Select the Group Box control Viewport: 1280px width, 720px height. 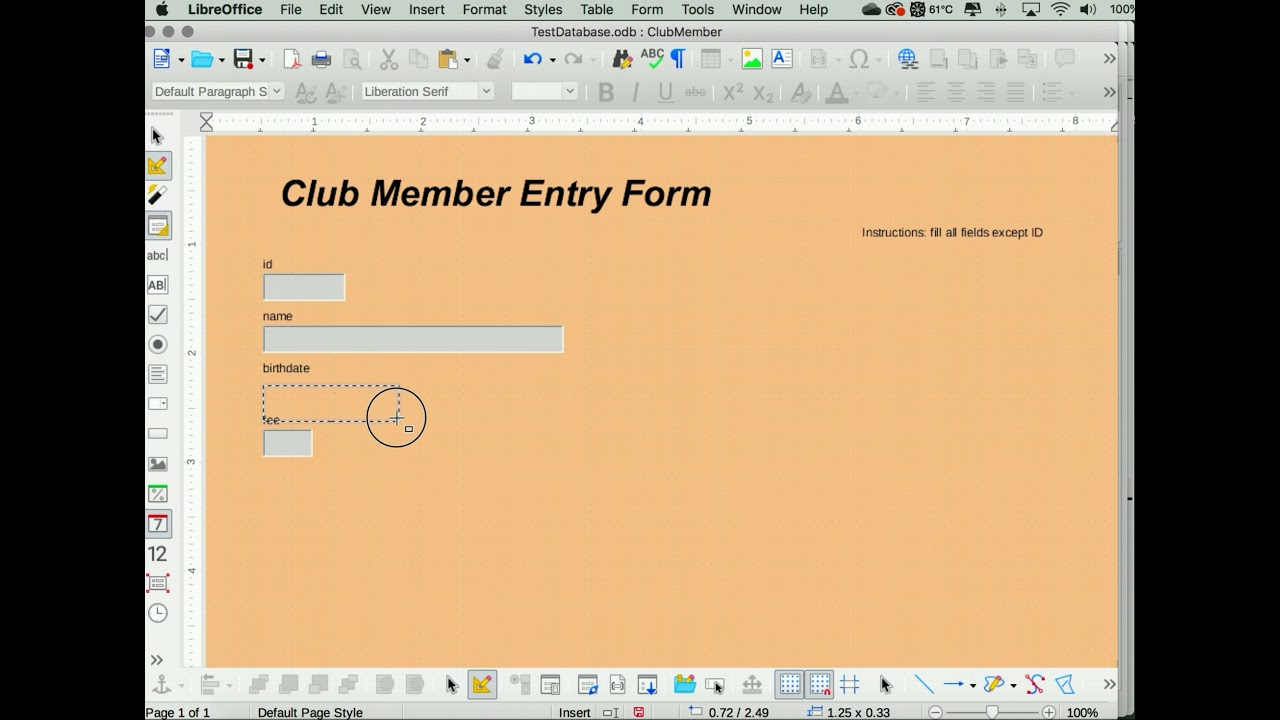pyautogui.click(x=158, y=583)
